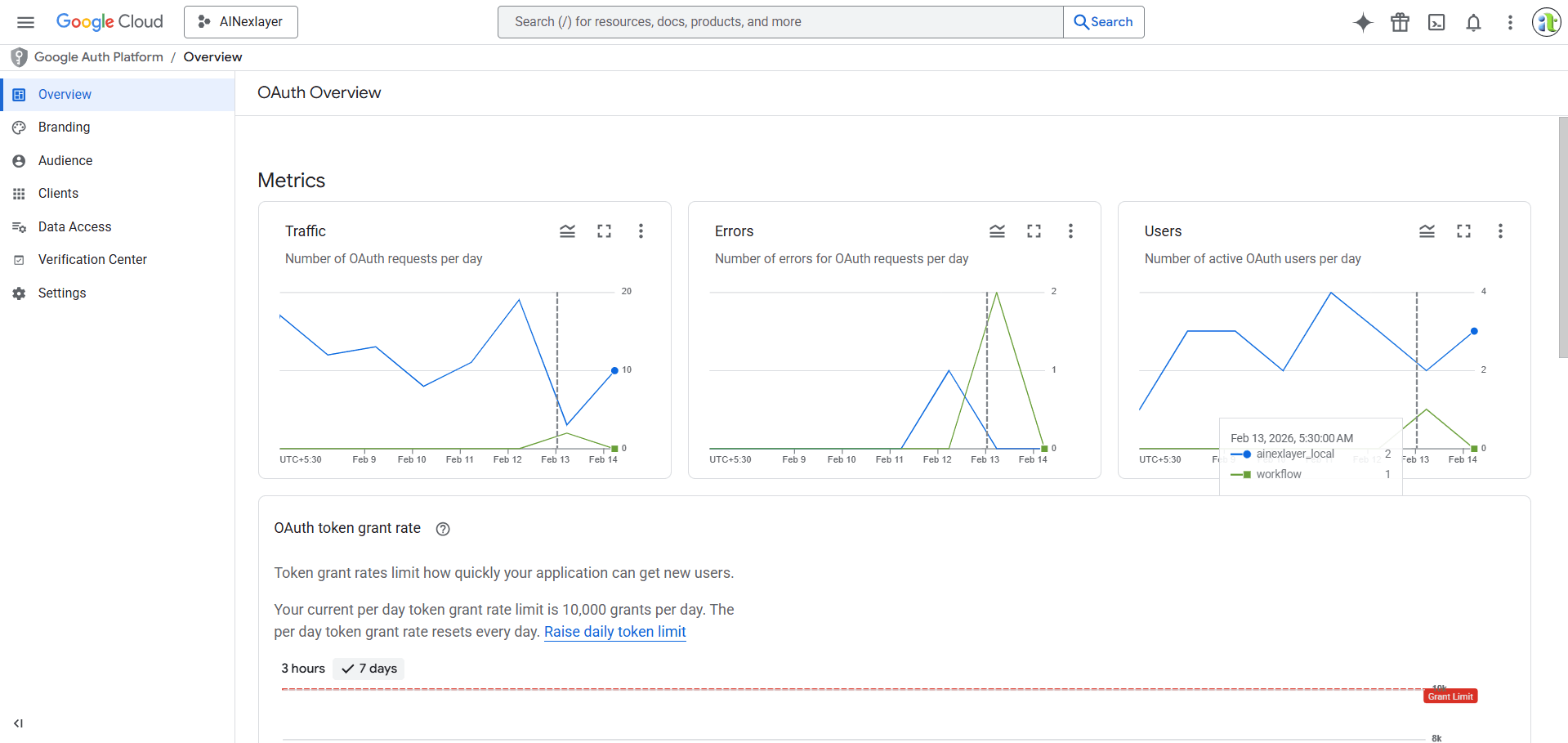Open the AINexlayer project picker
The width and height of the screenshot is (1568, 743).
click(x=240, y=22)
